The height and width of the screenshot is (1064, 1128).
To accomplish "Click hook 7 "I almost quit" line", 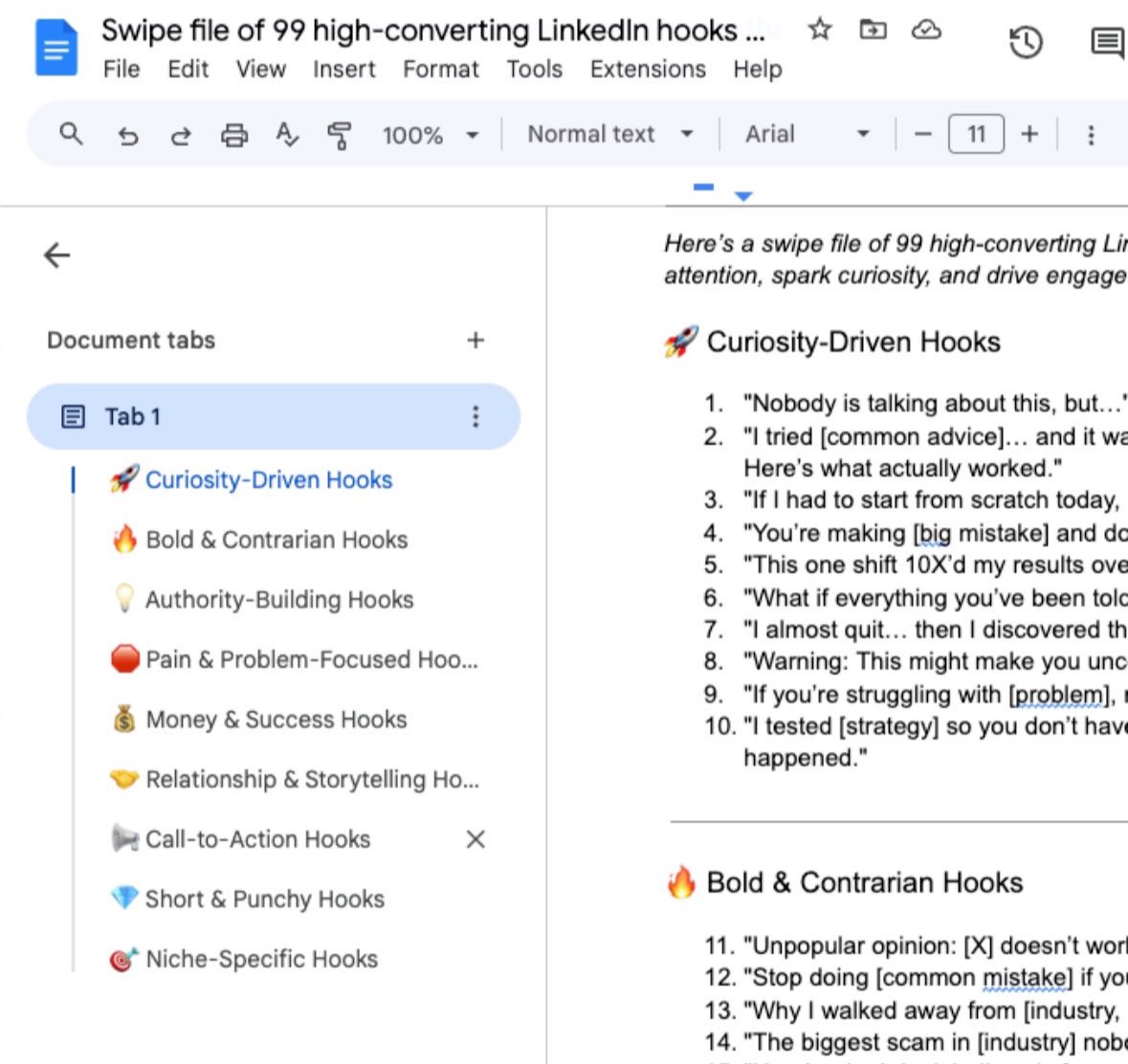I will click(x=935, y=630).
